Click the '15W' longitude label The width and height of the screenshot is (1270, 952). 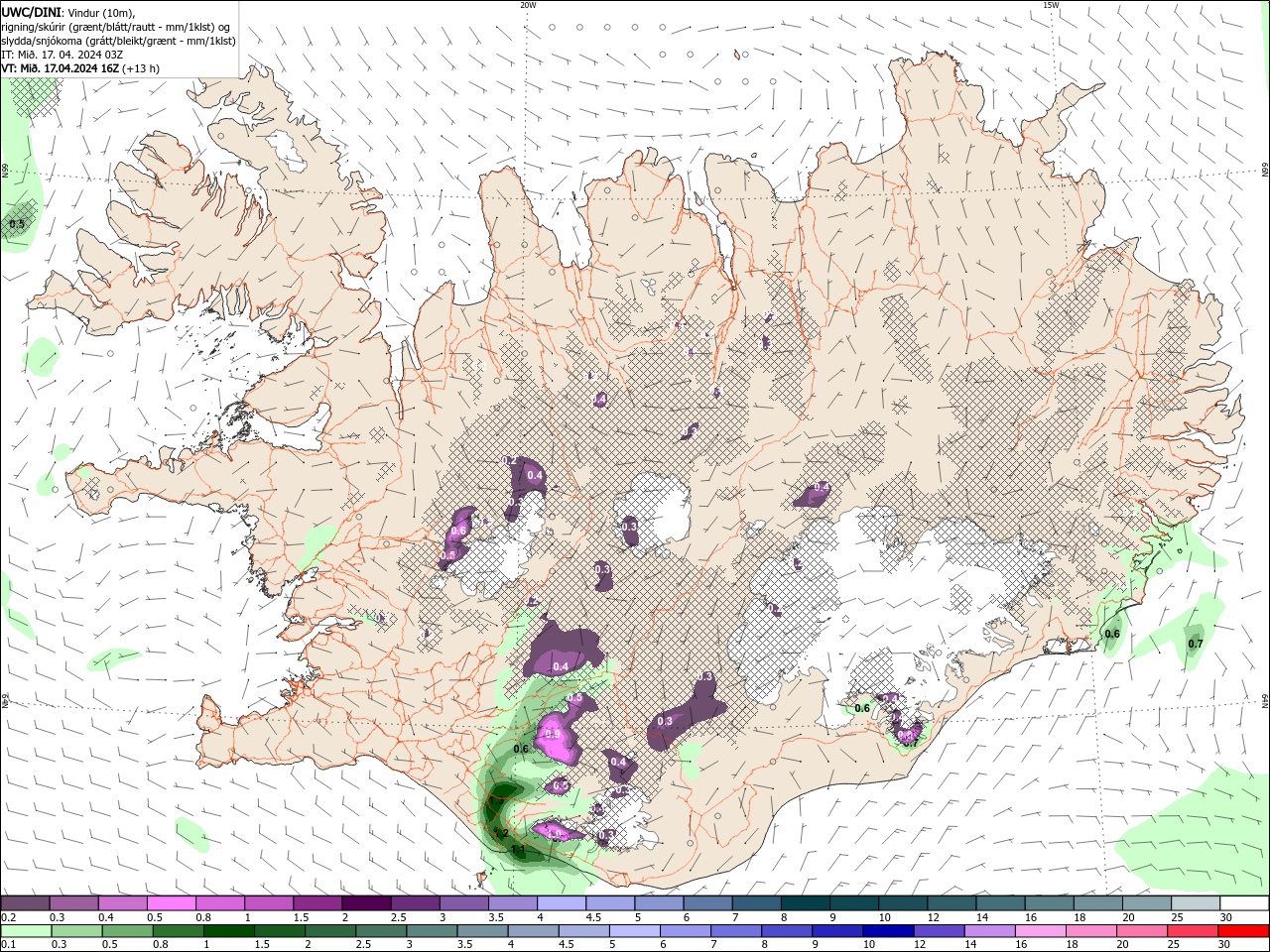click(x=1051, y=5)
